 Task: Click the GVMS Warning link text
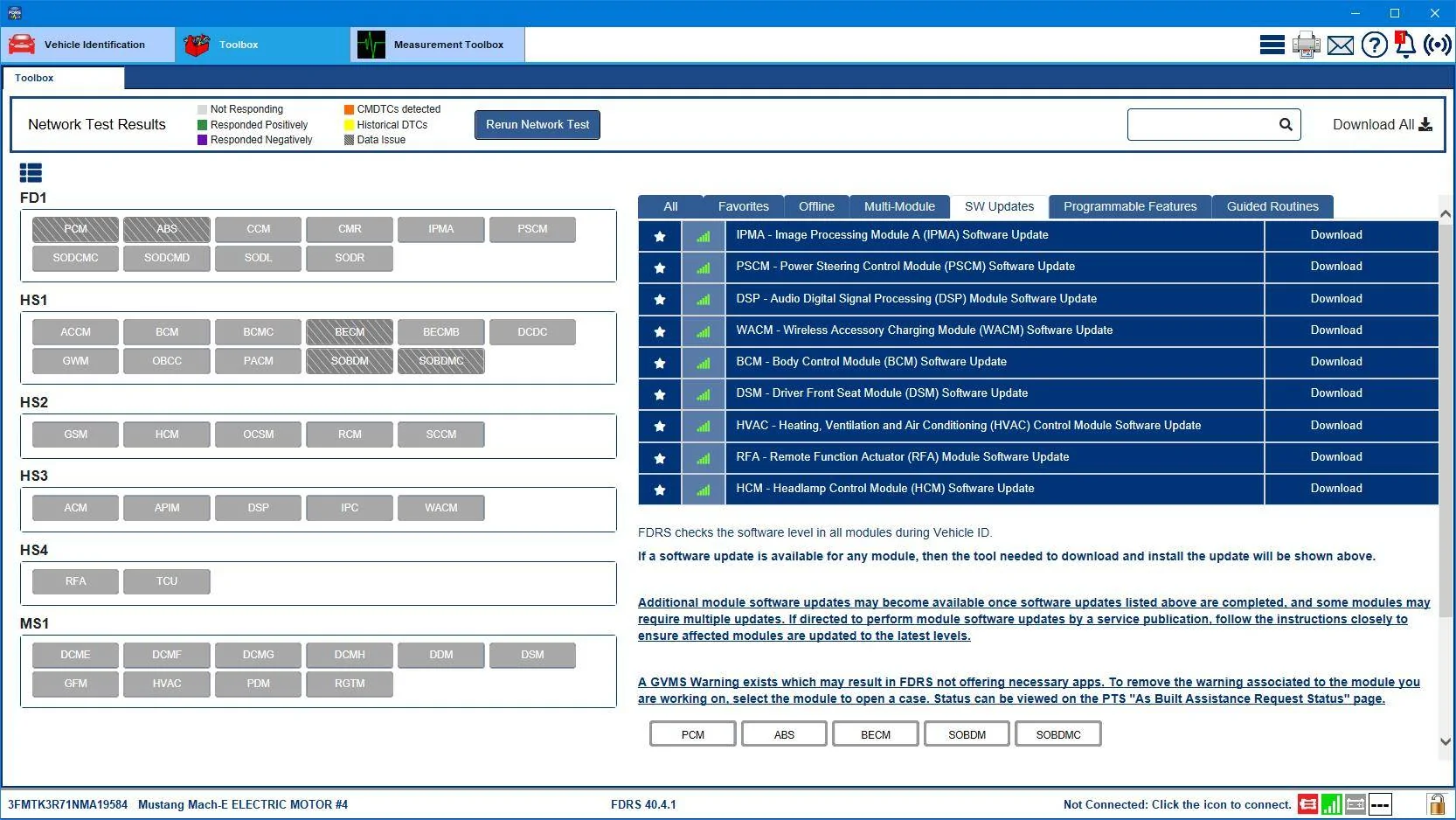(x=1029, y=690)
